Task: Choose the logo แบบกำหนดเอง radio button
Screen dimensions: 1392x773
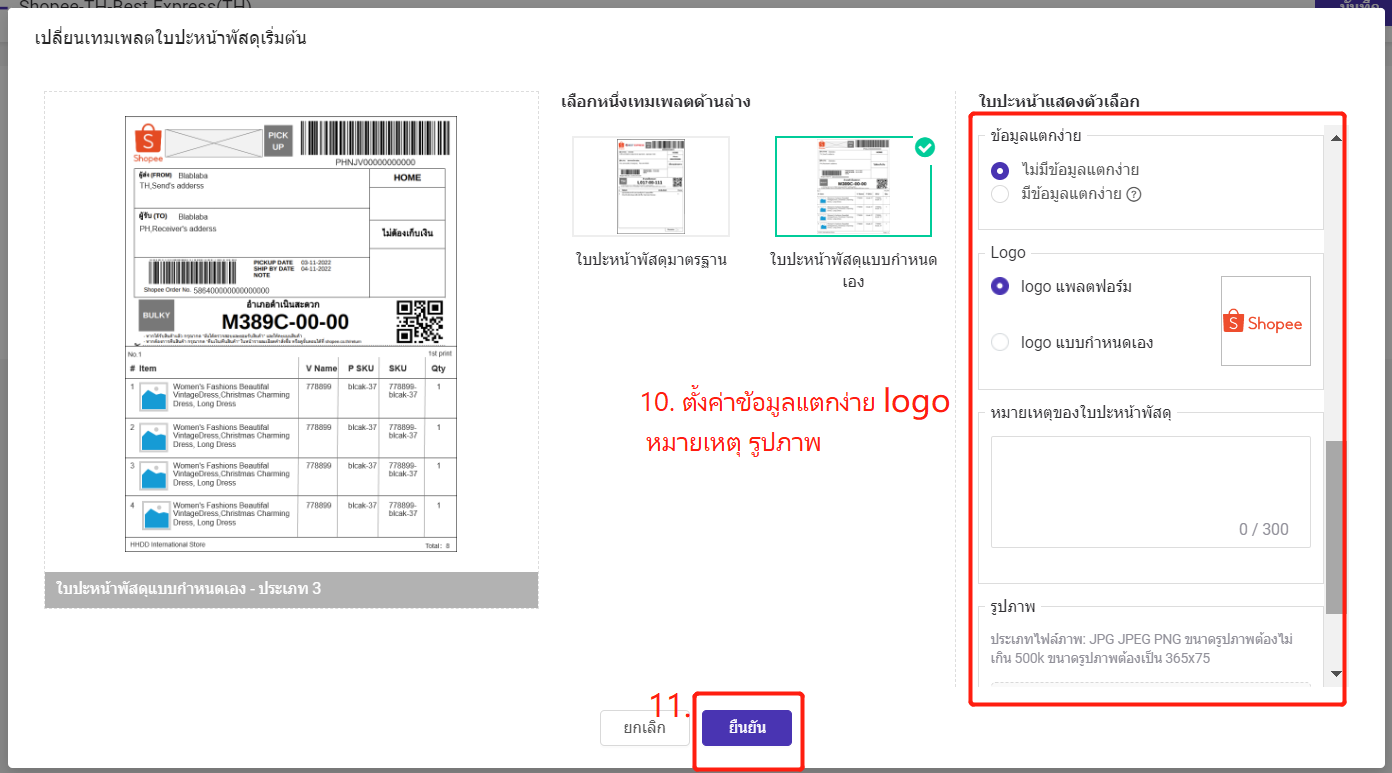Action: click(1000, 342)
